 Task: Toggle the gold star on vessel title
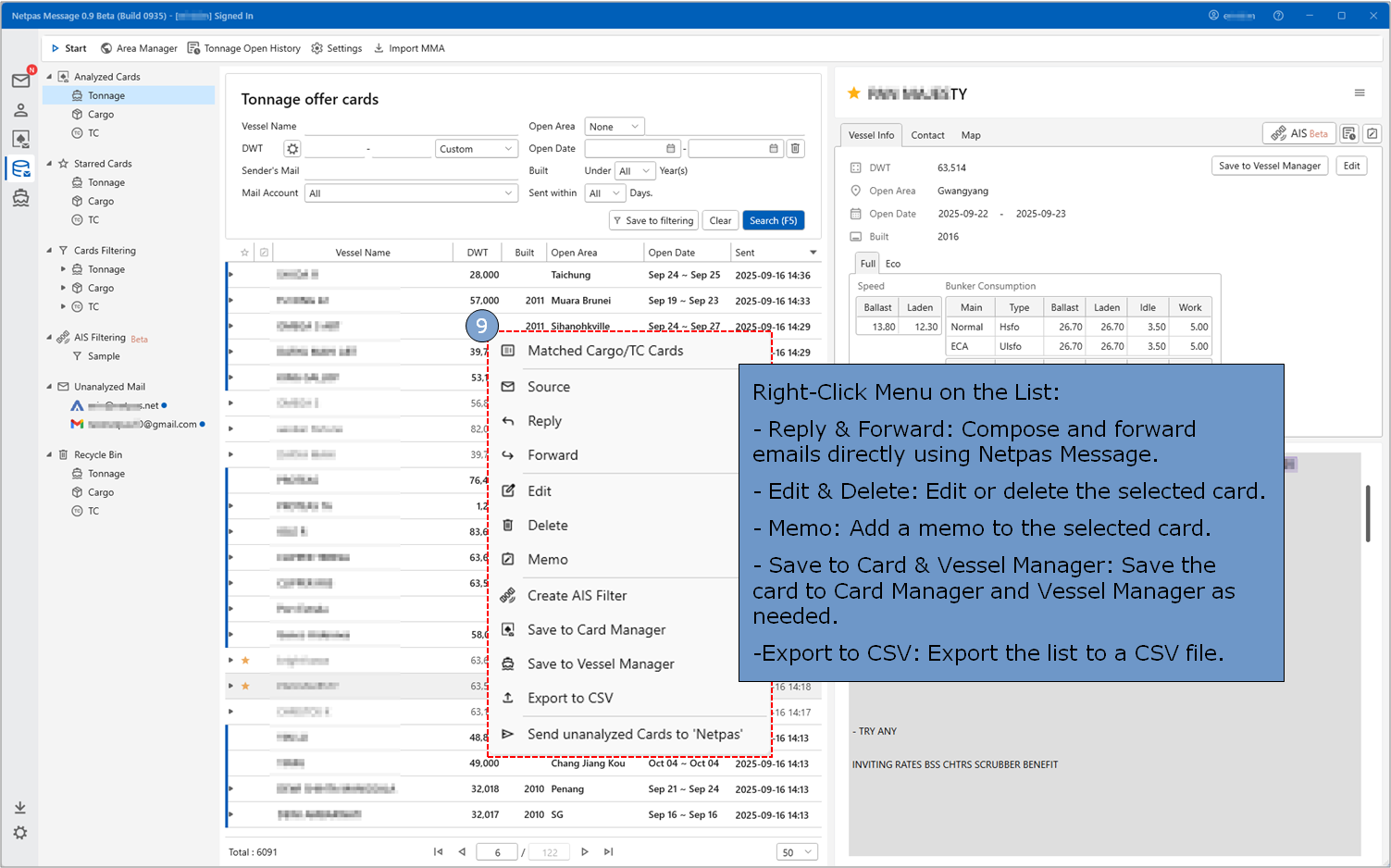(853, 93)
